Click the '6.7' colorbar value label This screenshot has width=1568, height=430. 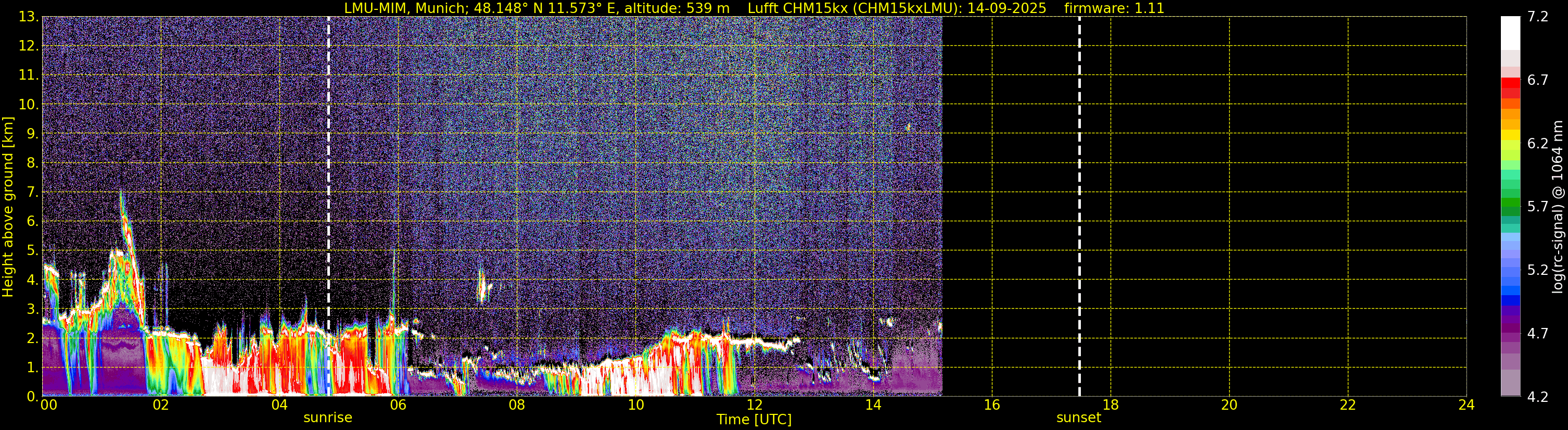point(1538,80)
